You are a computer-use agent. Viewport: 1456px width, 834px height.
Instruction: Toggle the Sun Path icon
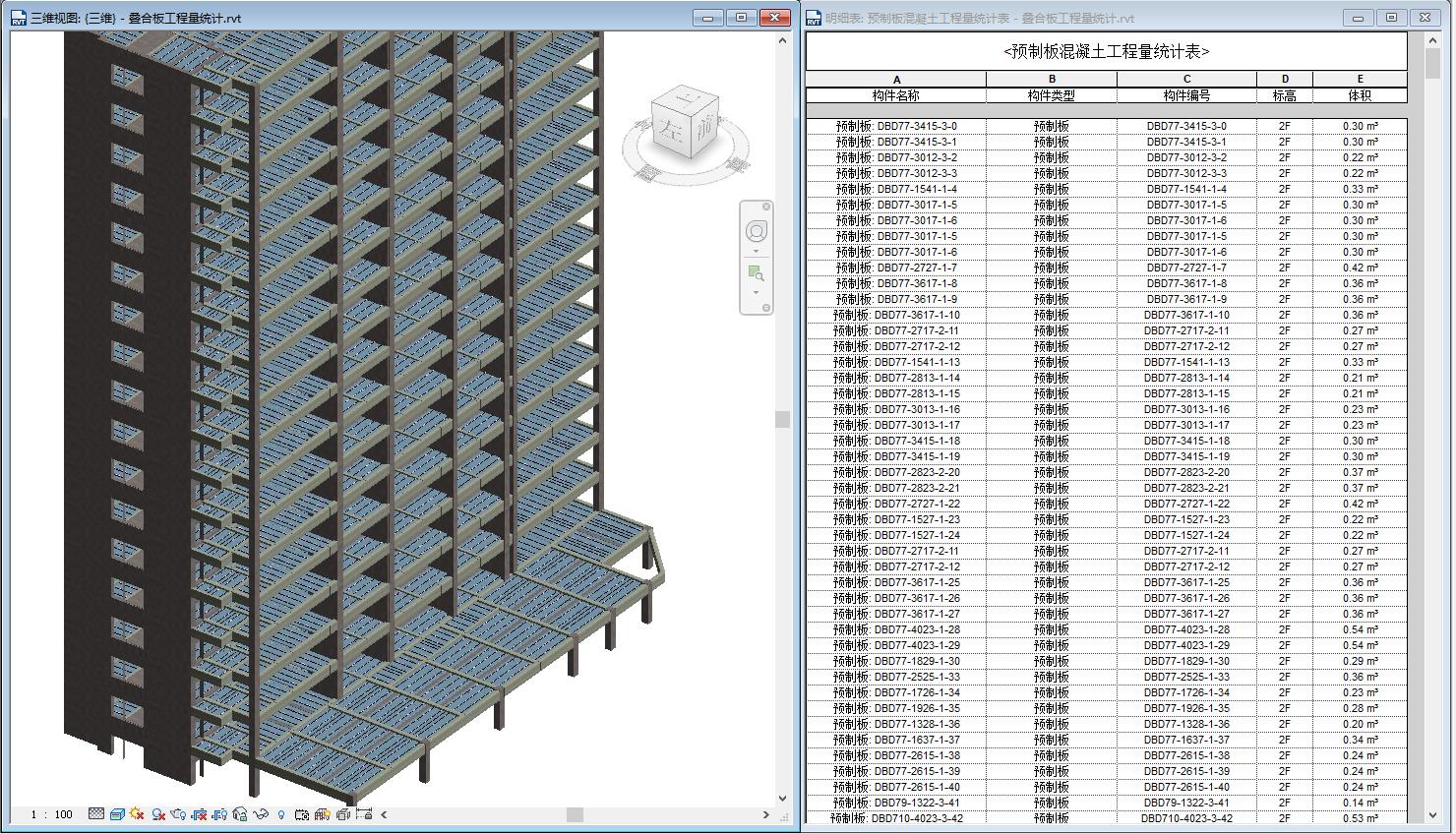(137, 814)
